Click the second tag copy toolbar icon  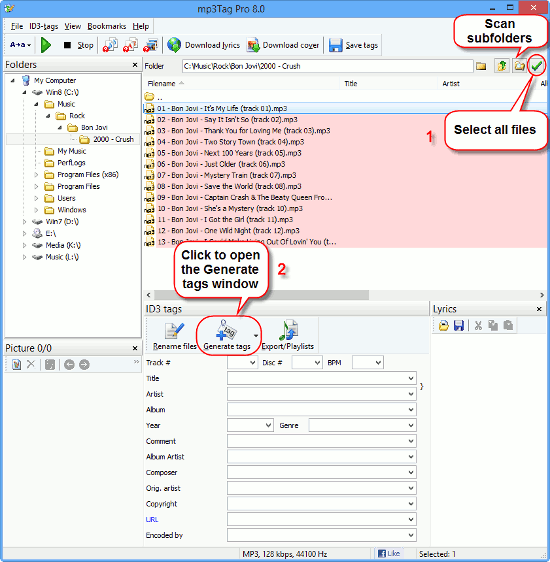coord(130,46)
